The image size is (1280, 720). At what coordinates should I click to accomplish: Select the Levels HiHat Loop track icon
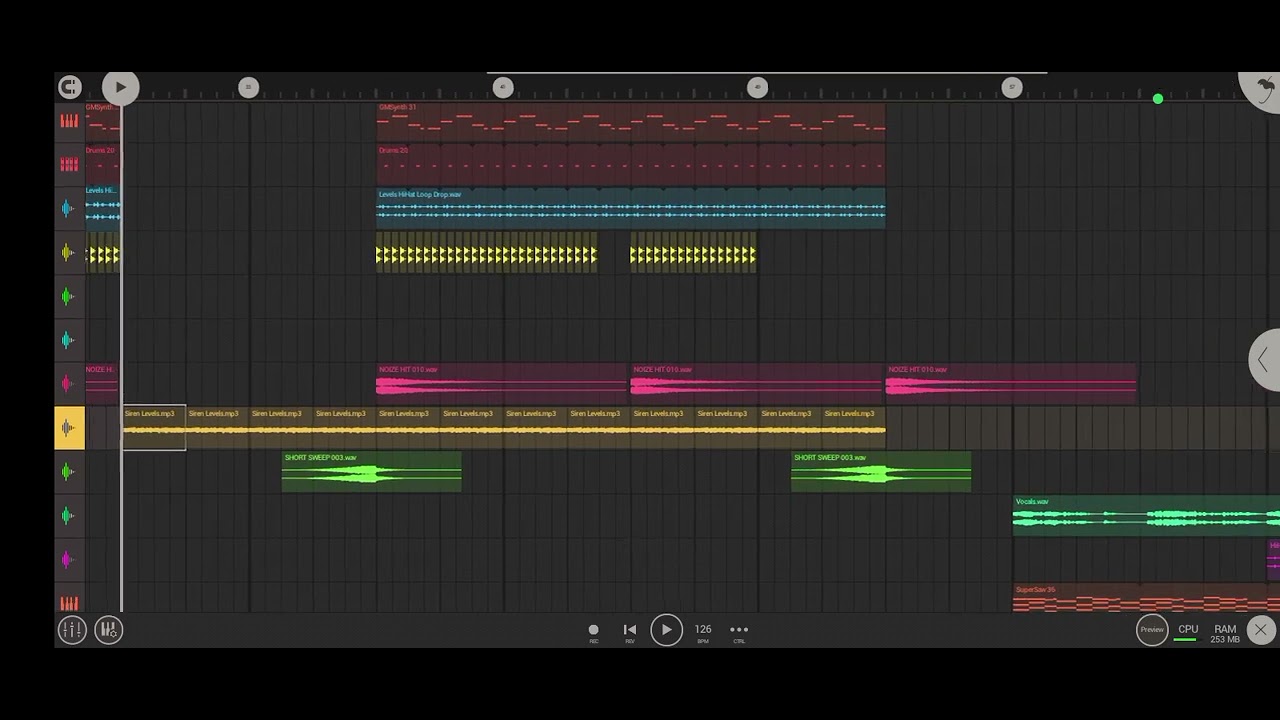69,209
